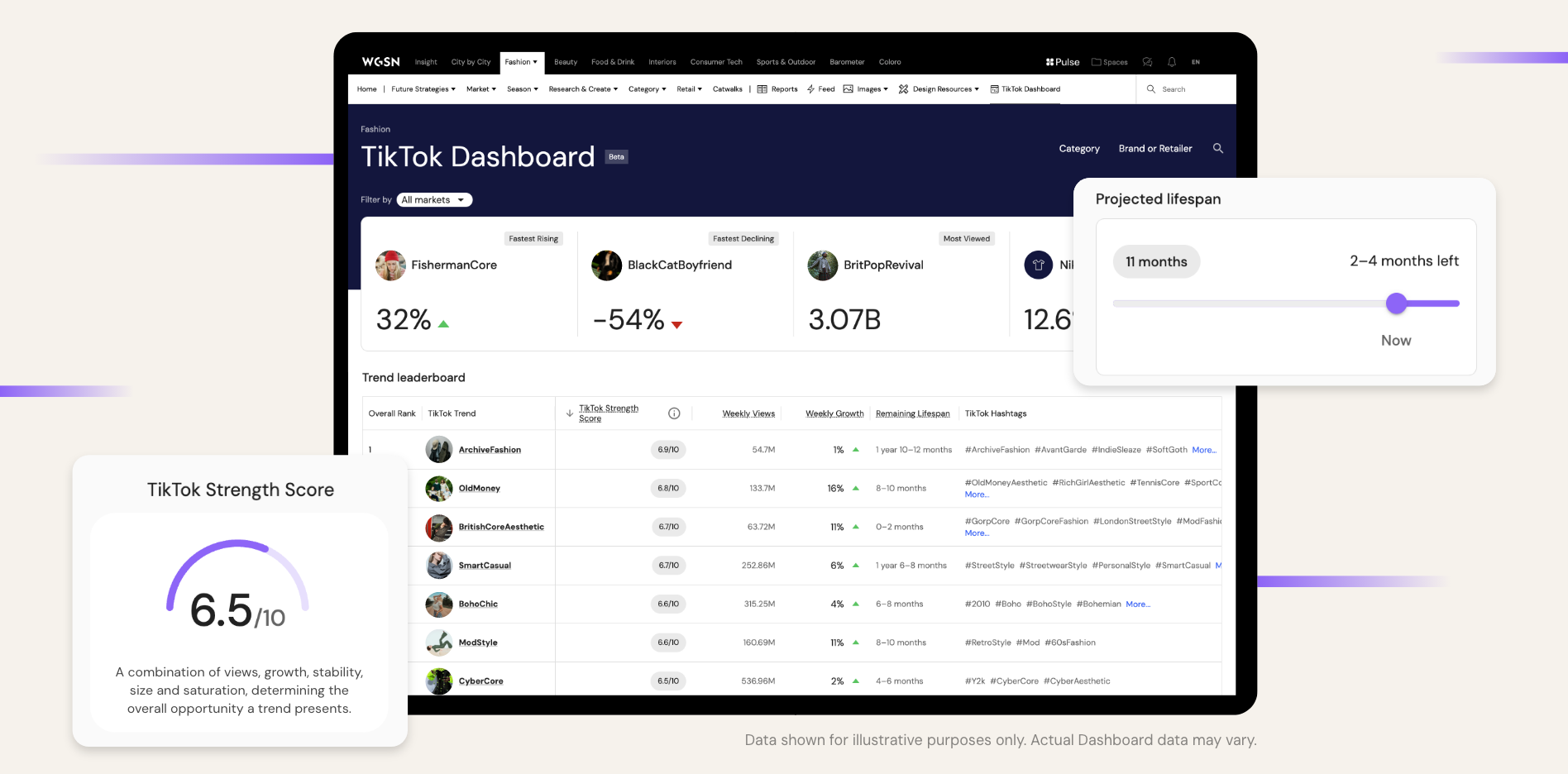Sort by the TikTok Strength Score column

(x=609, y=413)
